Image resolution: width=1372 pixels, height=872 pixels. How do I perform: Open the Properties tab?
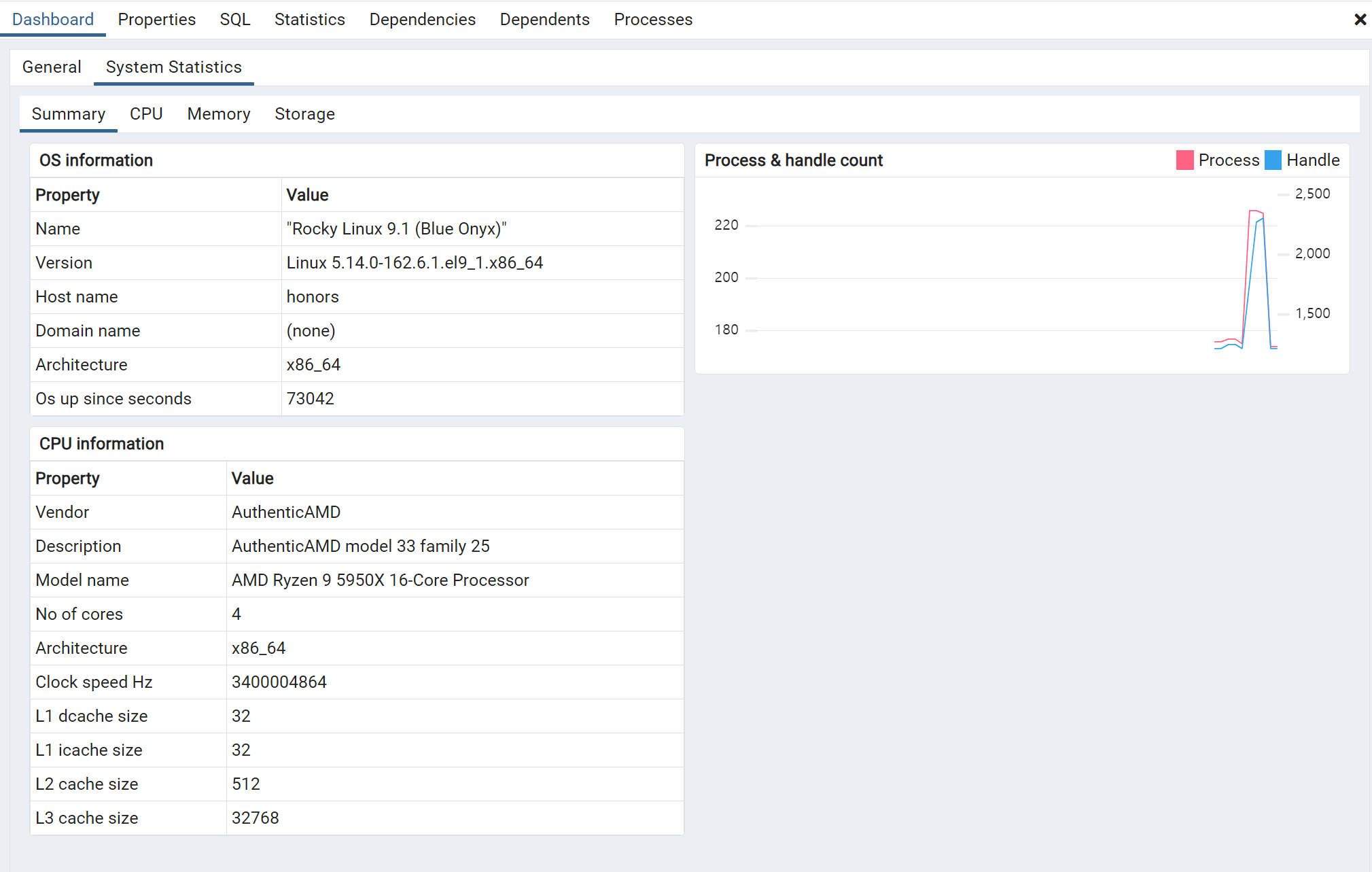156,20
